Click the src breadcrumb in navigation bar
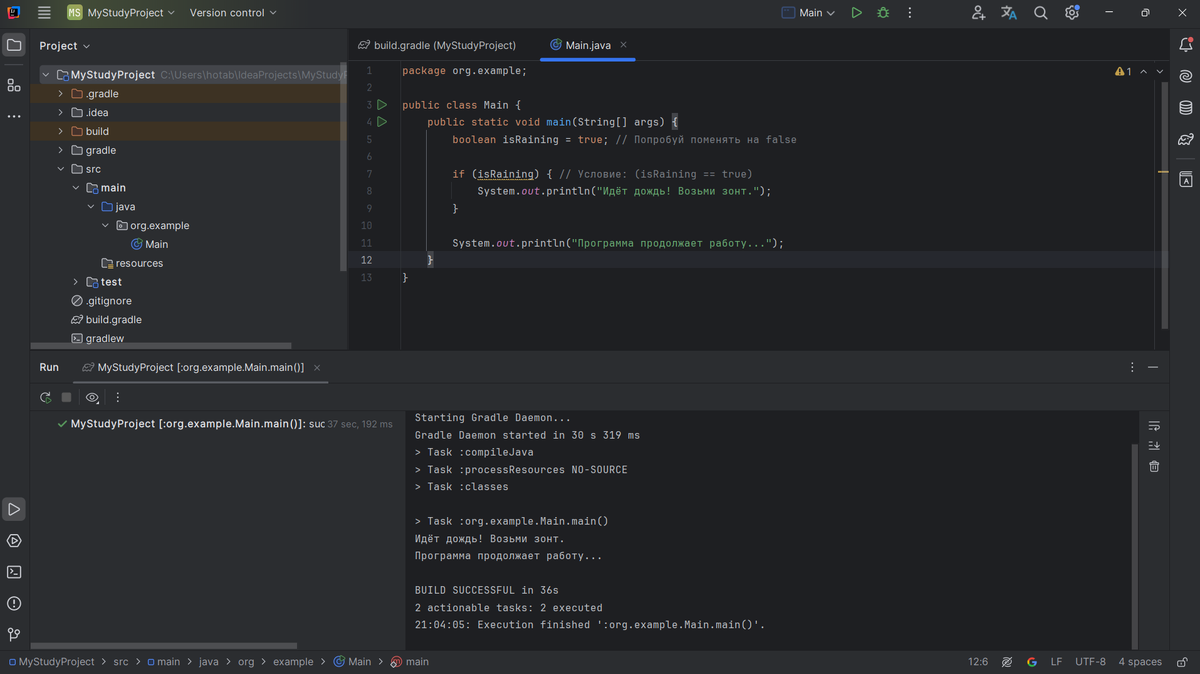 [120, 662]
